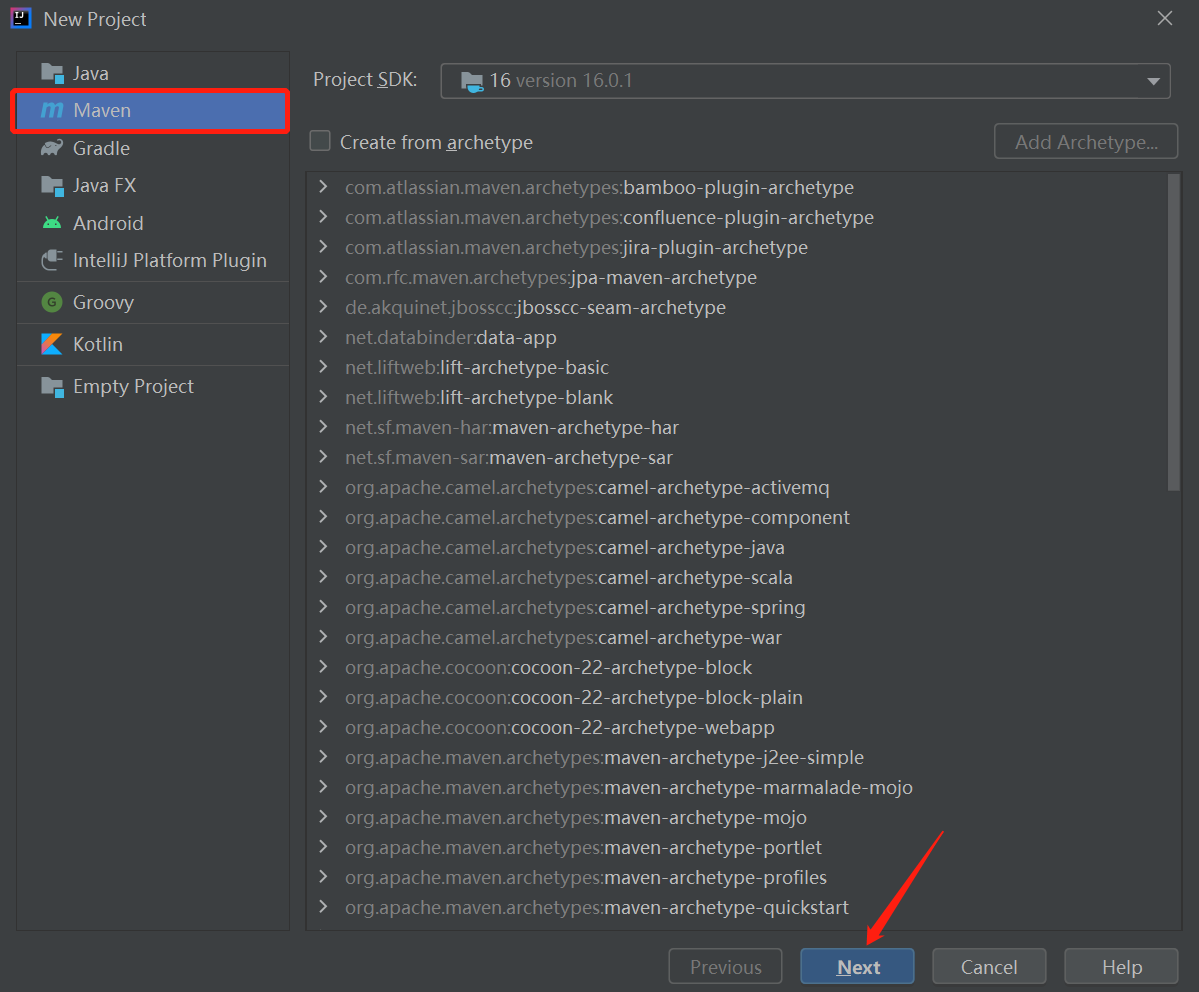Viewport: 1199px width, 992px height.
Task: Click the '16 version 16.0.1' SDK text
Action: (x=561, y=81)
